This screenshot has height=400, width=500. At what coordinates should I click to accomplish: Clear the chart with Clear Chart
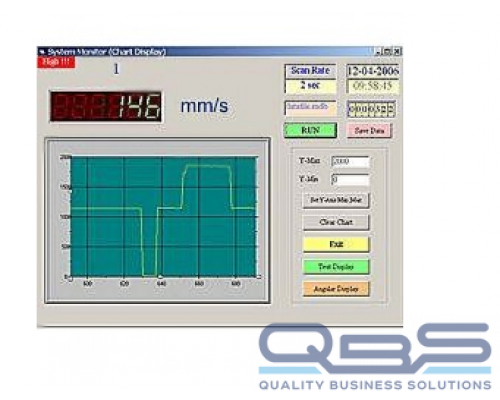pyautogui.click(x=336, y=222)
